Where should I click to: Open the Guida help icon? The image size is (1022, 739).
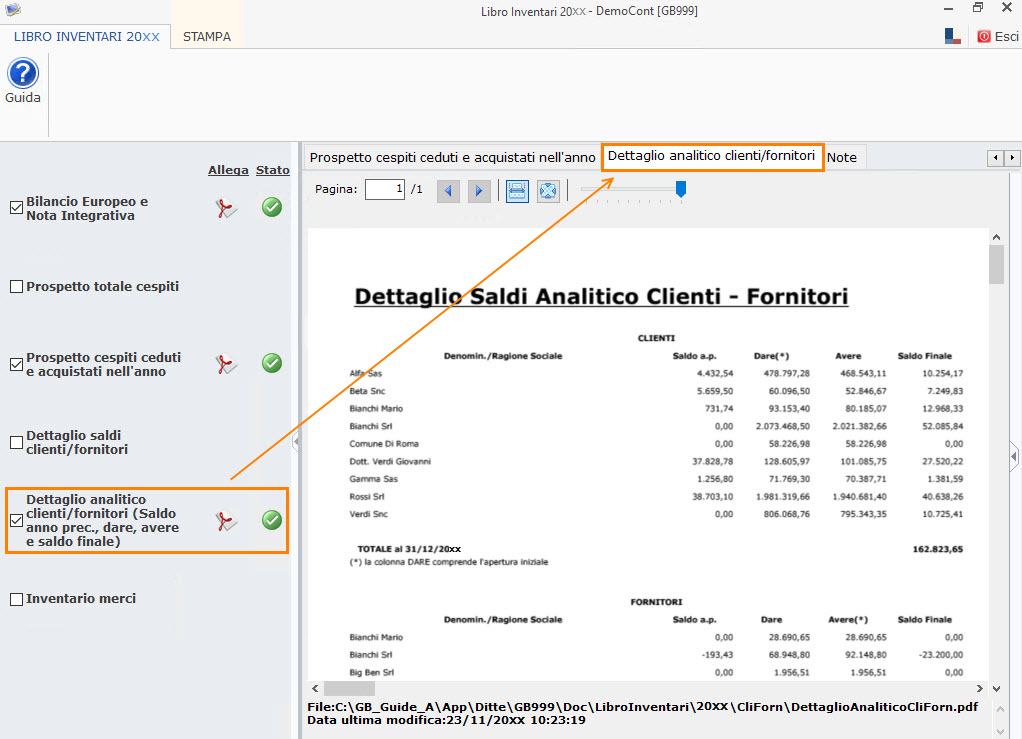tap(21, 73)
